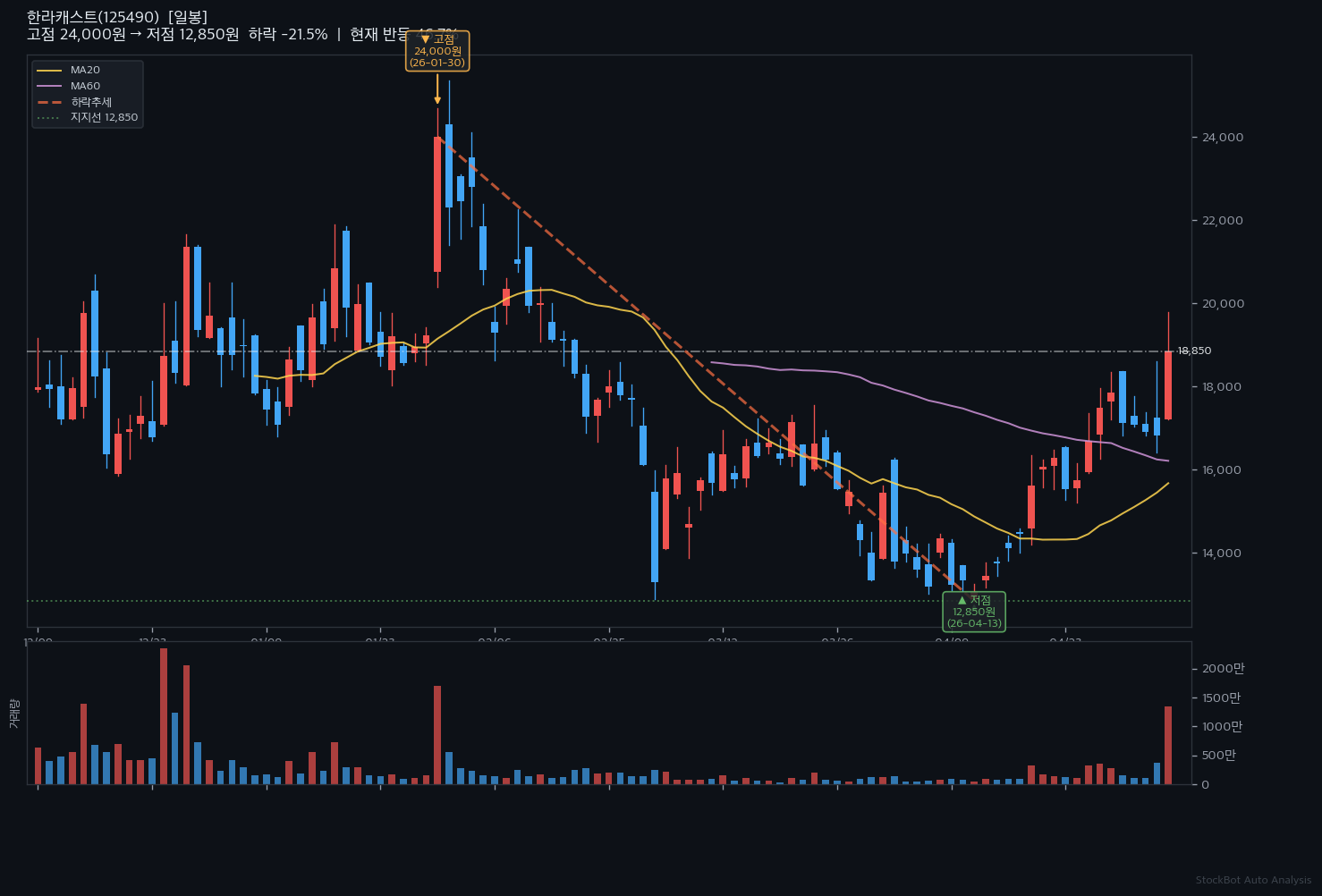Select the 18,000 price axis label

[x=1221, y=387]
